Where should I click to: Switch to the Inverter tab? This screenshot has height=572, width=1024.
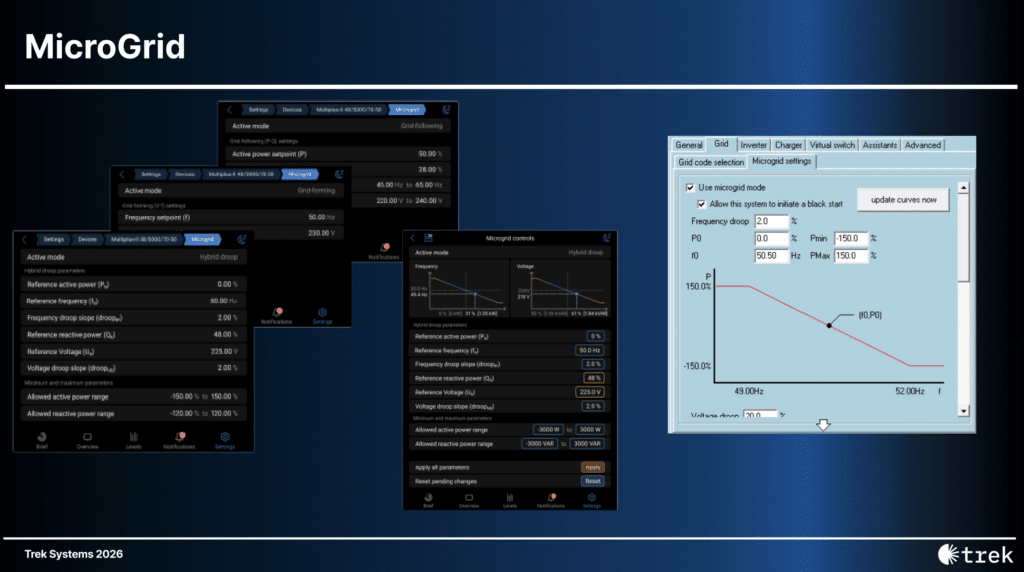(x=753, y=145)
